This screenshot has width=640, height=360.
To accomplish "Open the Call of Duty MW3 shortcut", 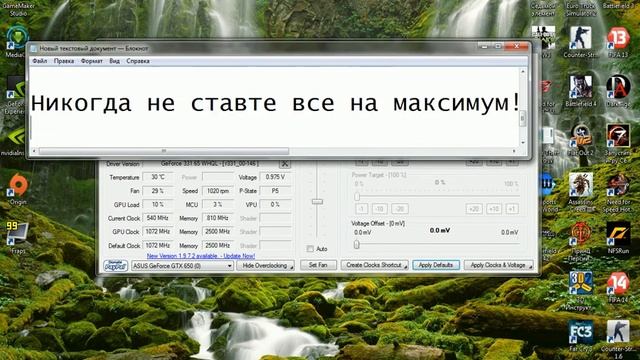I will coord(544,38).
